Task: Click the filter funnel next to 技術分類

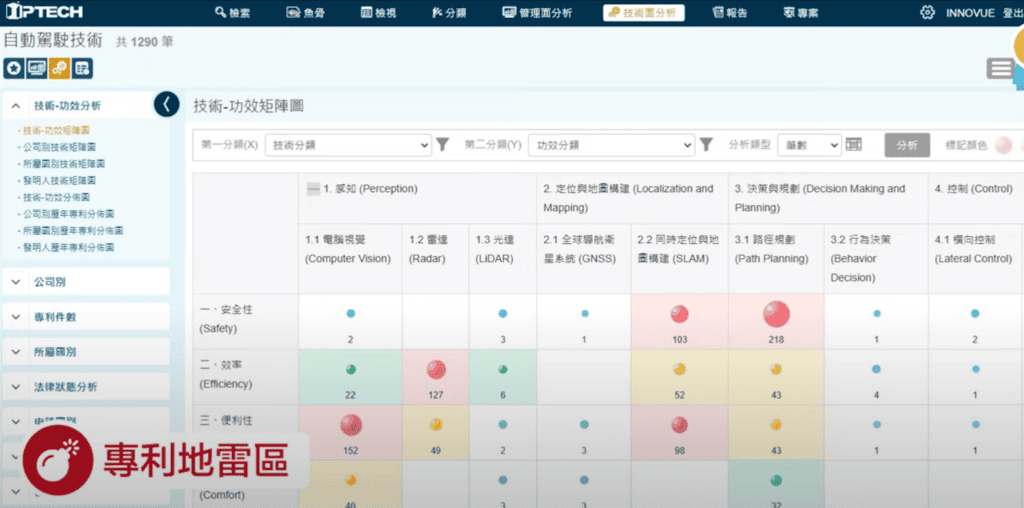Action: tap(443, 145)
